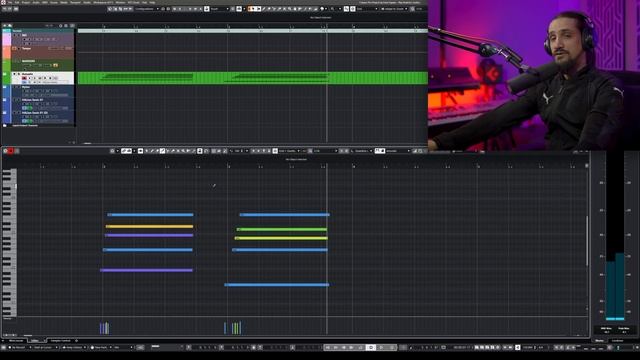
Task: Select the HALion Sonic 01 02 track name
Action: pos(35,113)
